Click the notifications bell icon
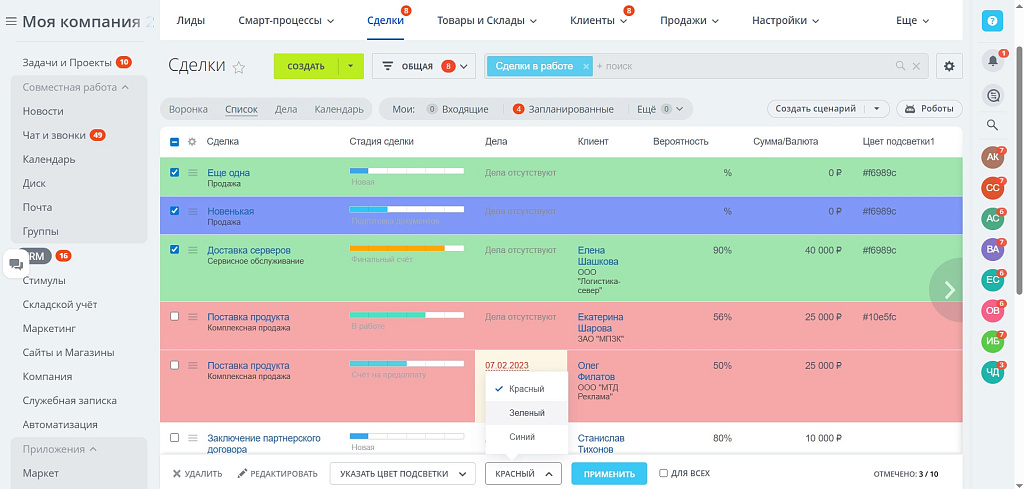Viewport: 1024px width, 489px height. [992, 61]
